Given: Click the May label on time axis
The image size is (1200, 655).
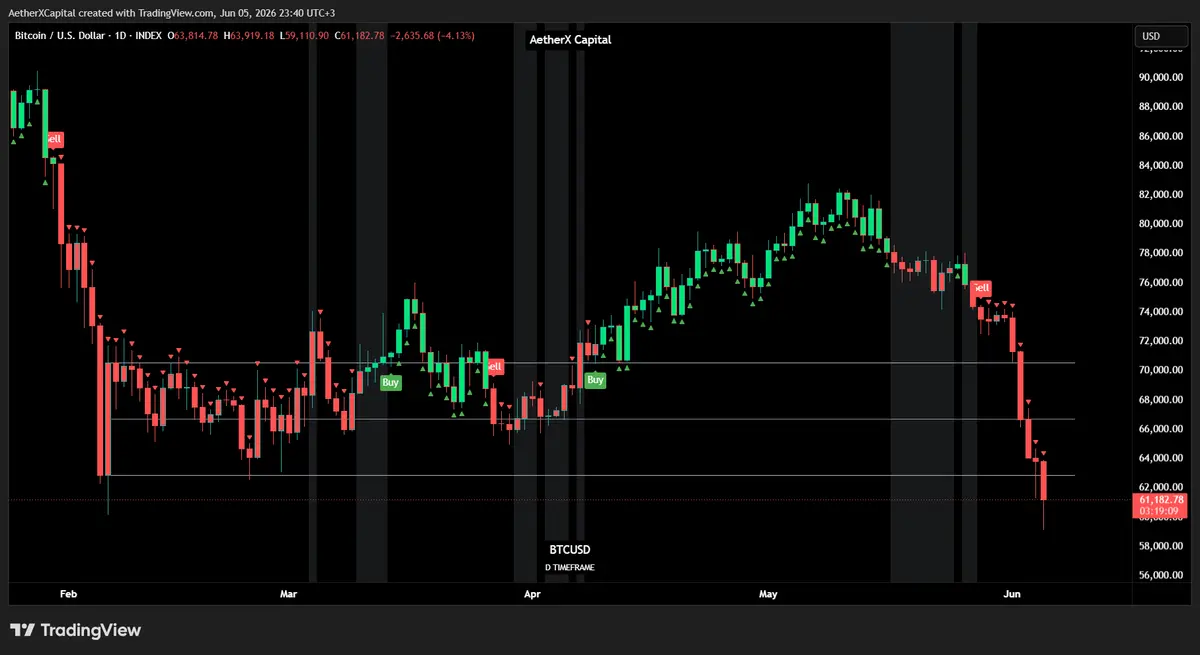Looking at the screenshot, I should [x=768, y=594].
